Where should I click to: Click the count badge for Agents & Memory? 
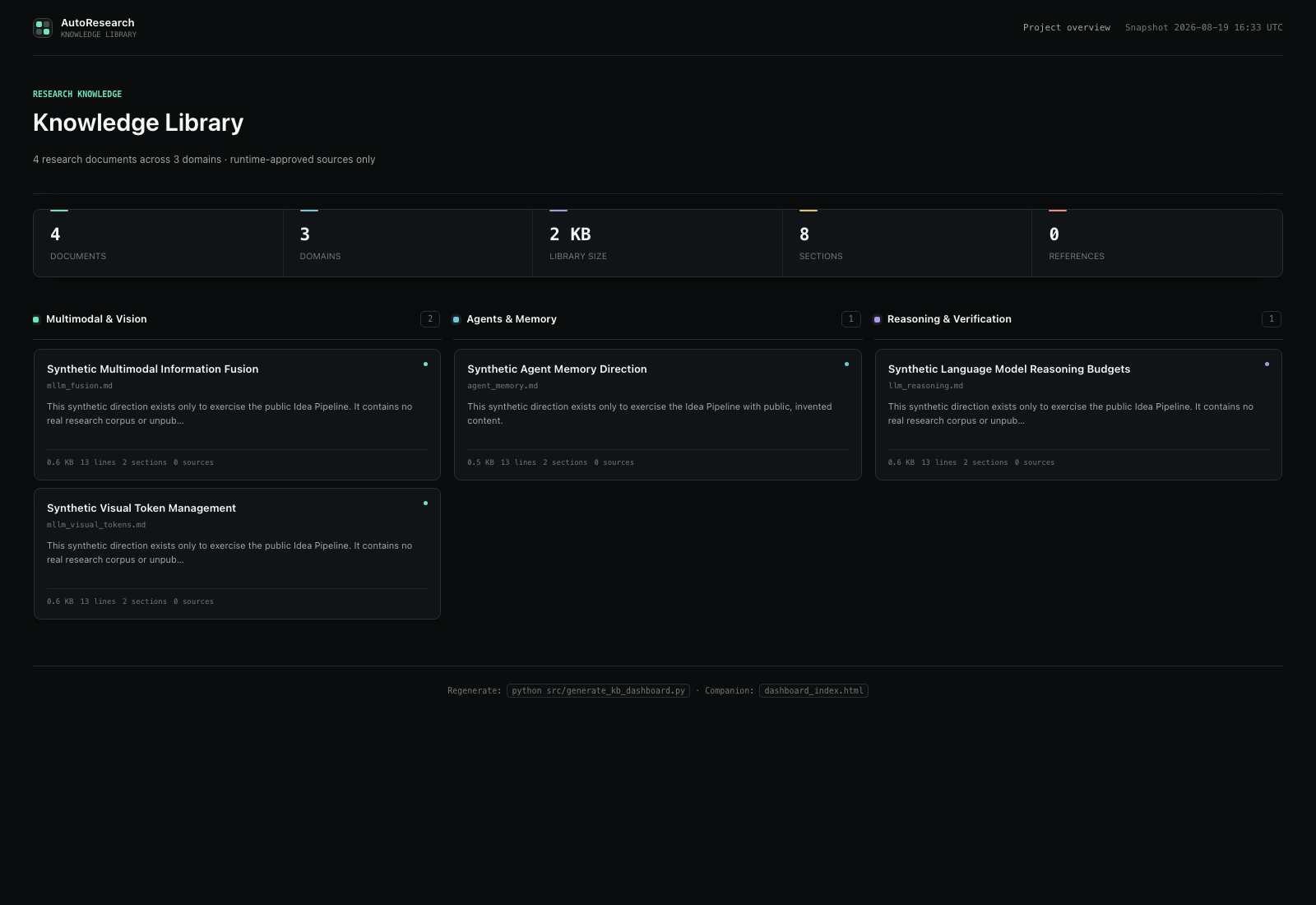851,319
